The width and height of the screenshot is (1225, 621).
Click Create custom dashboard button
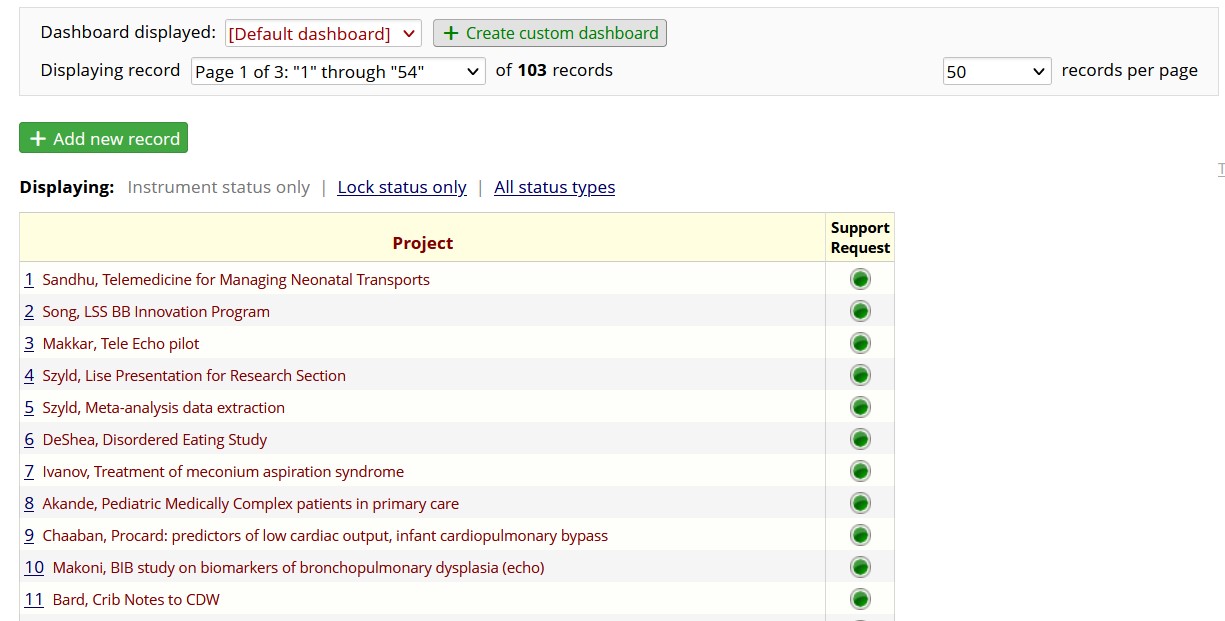point(550,34)
